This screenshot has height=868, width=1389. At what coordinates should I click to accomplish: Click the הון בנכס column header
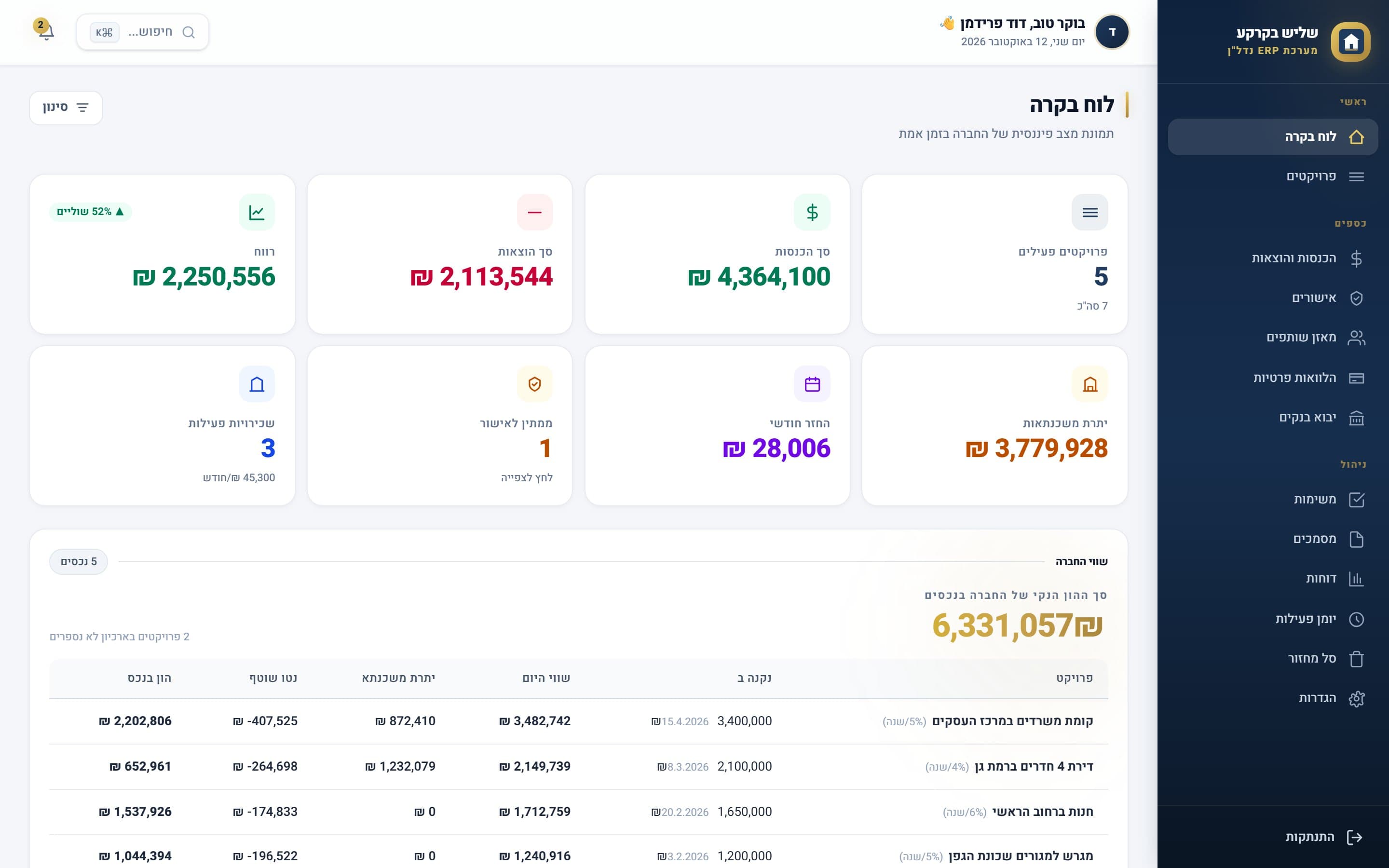click(x=149, y=678)
